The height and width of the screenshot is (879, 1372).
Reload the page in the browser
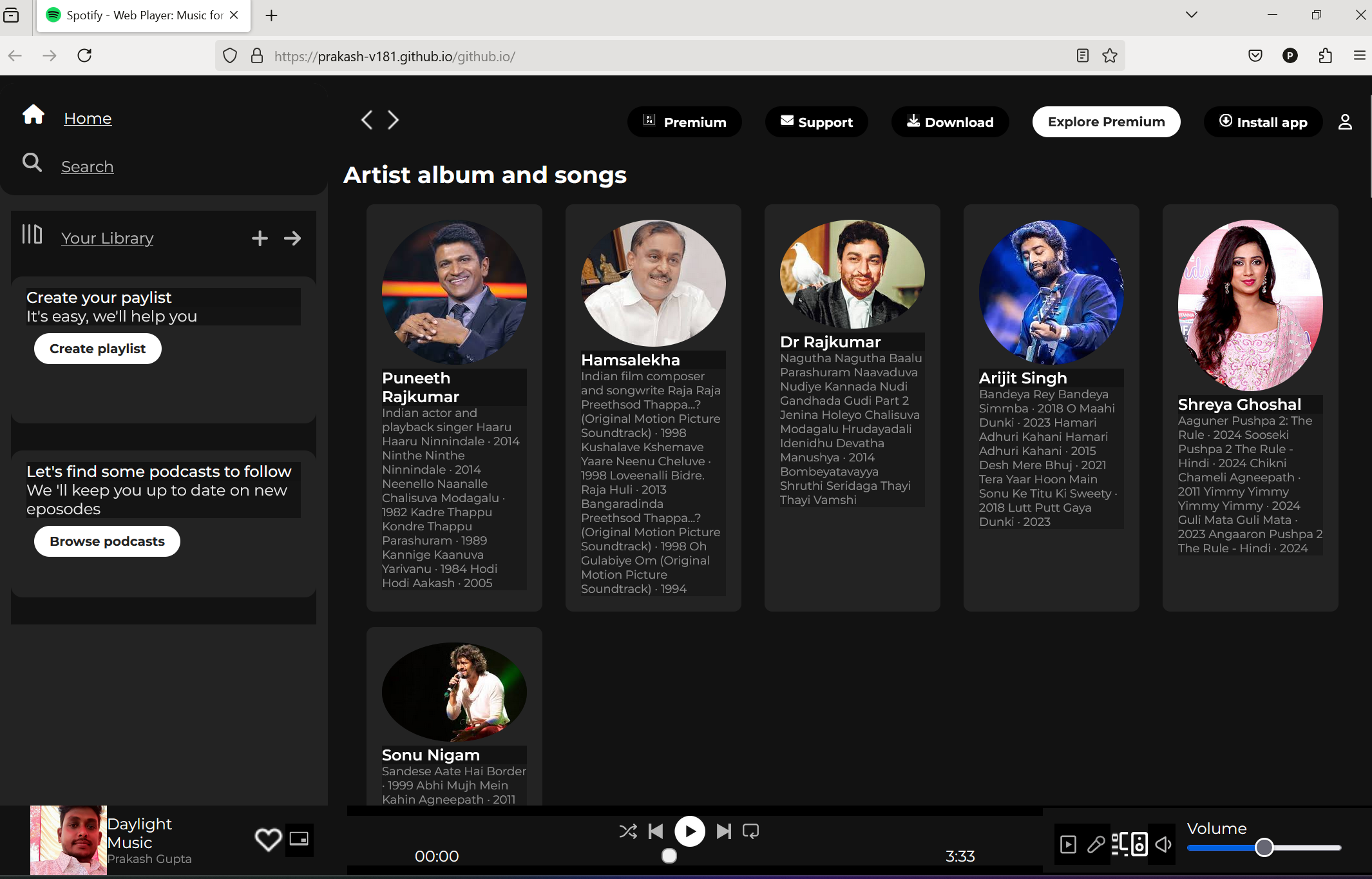tap(84, 55)
